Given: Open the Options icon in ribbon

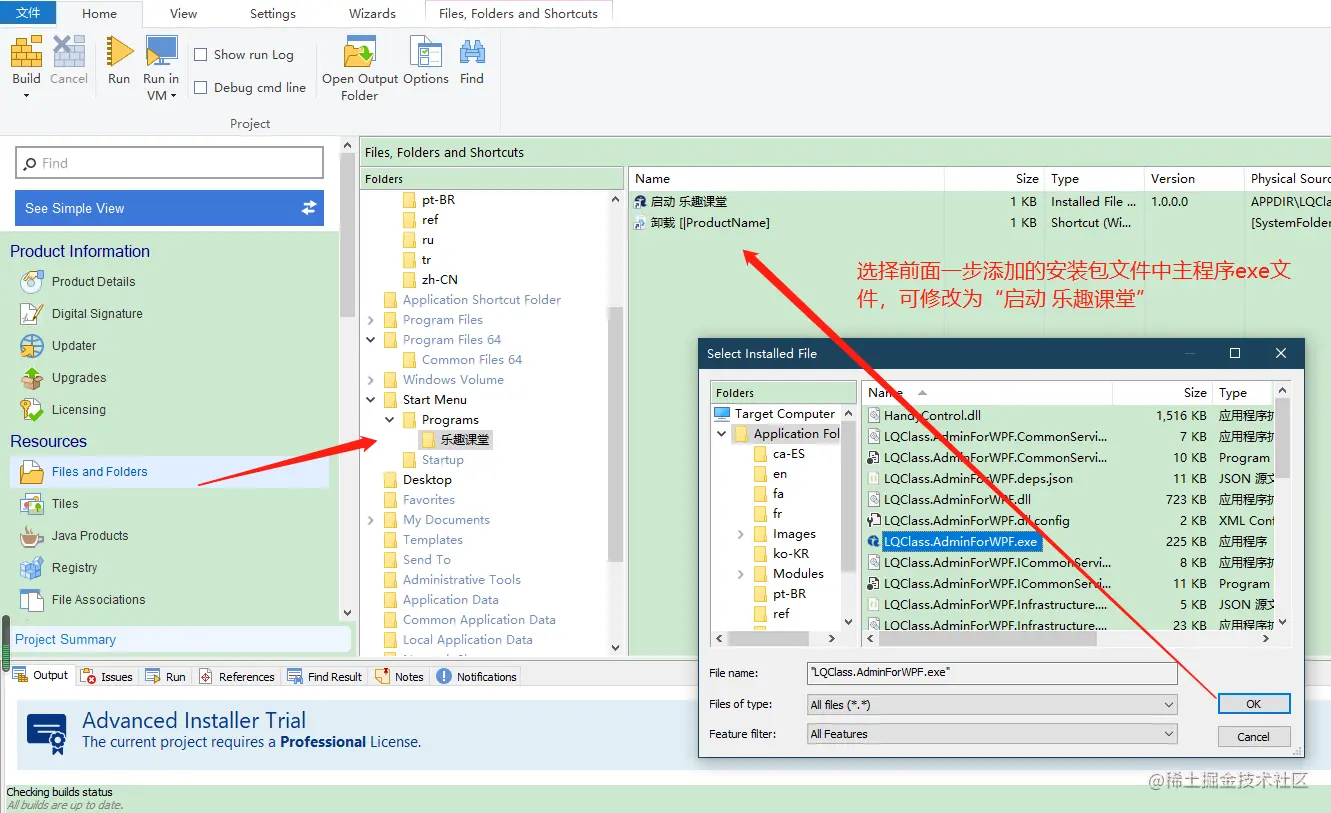Looking at the screenshot, I should [426, 51].
